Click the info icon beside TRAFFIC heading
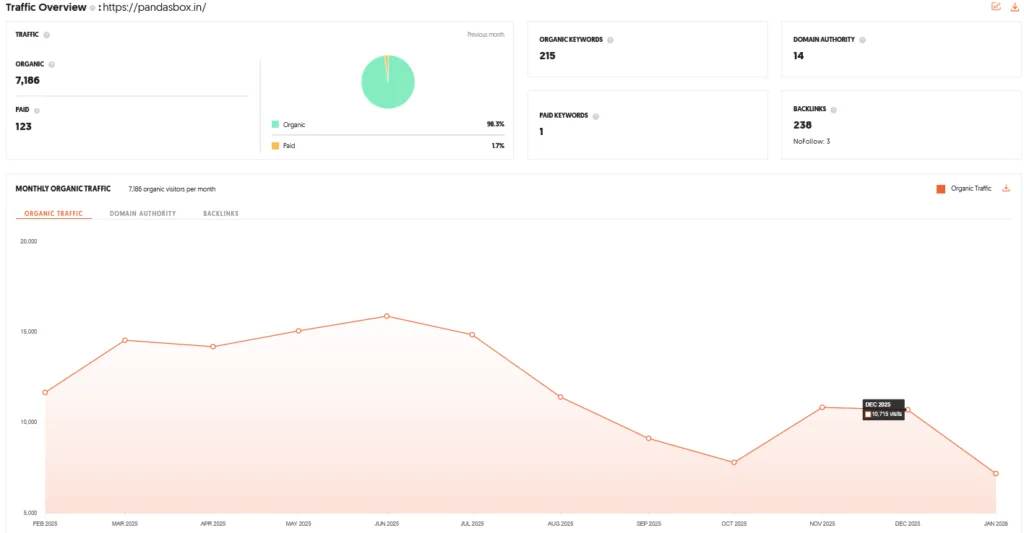This screenshot has height=533, width=1024. pyautogui.click(x=46, y=35)
